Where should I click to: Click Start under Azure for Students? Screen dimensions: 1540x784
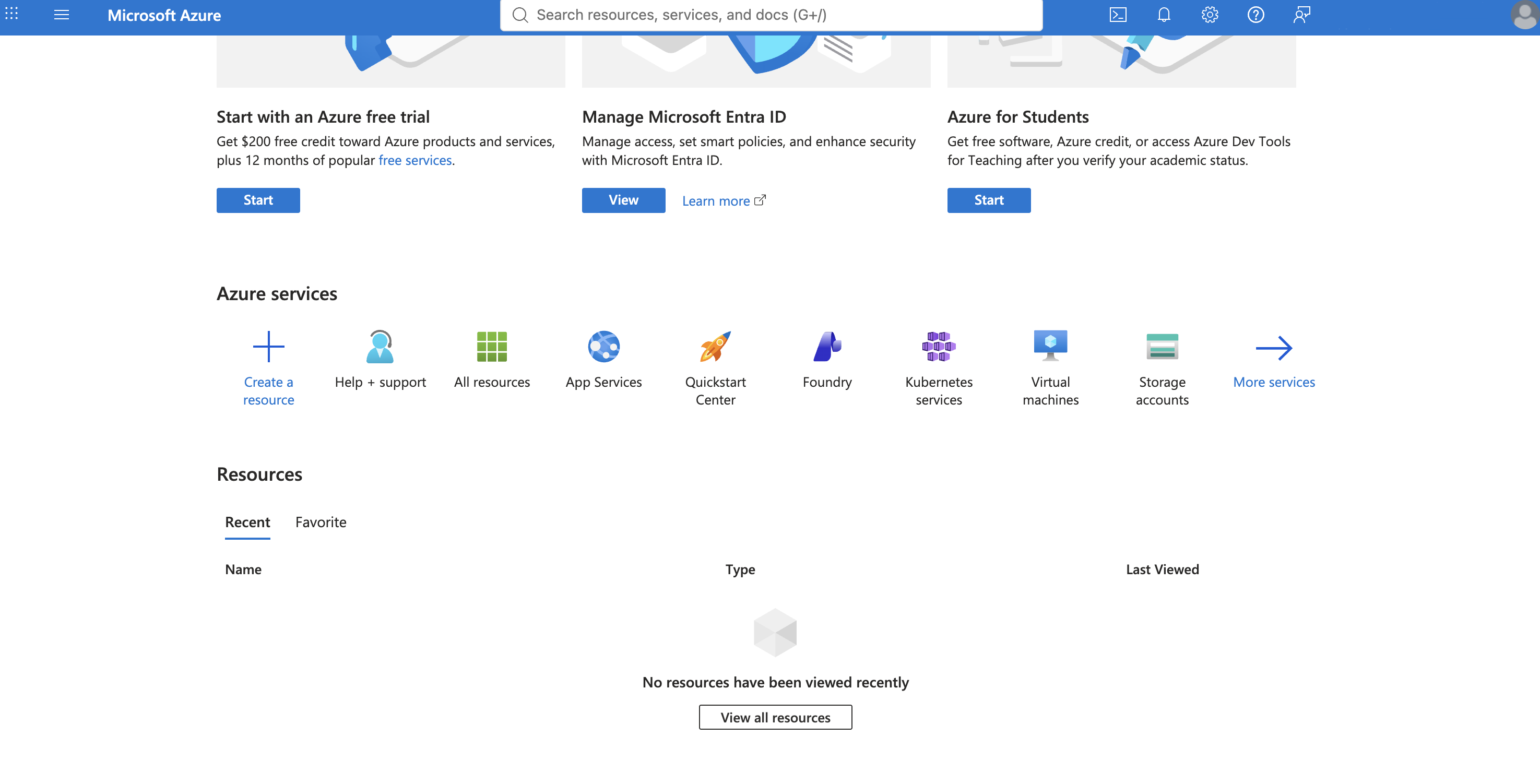(x=989, y=200)
